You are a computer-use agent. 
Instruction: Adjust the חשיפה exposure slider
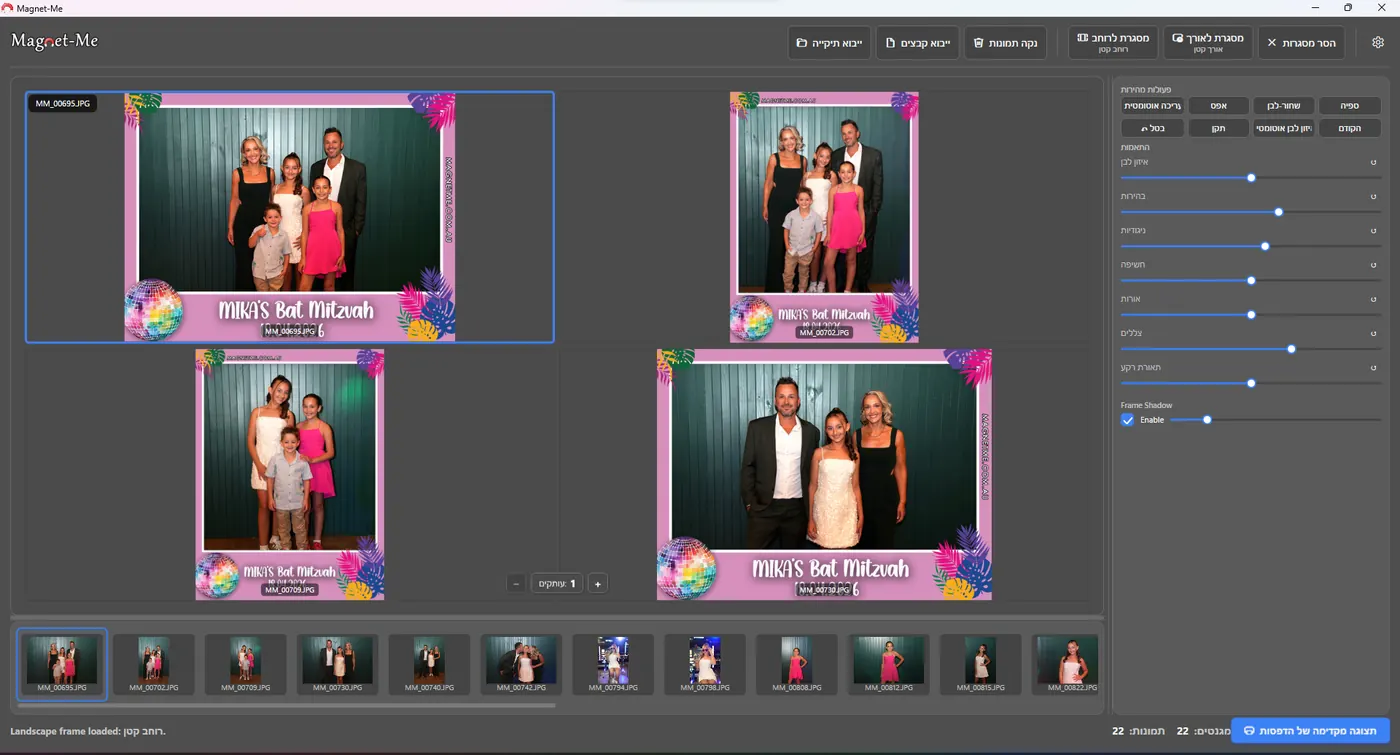(x=1251, y=281)
